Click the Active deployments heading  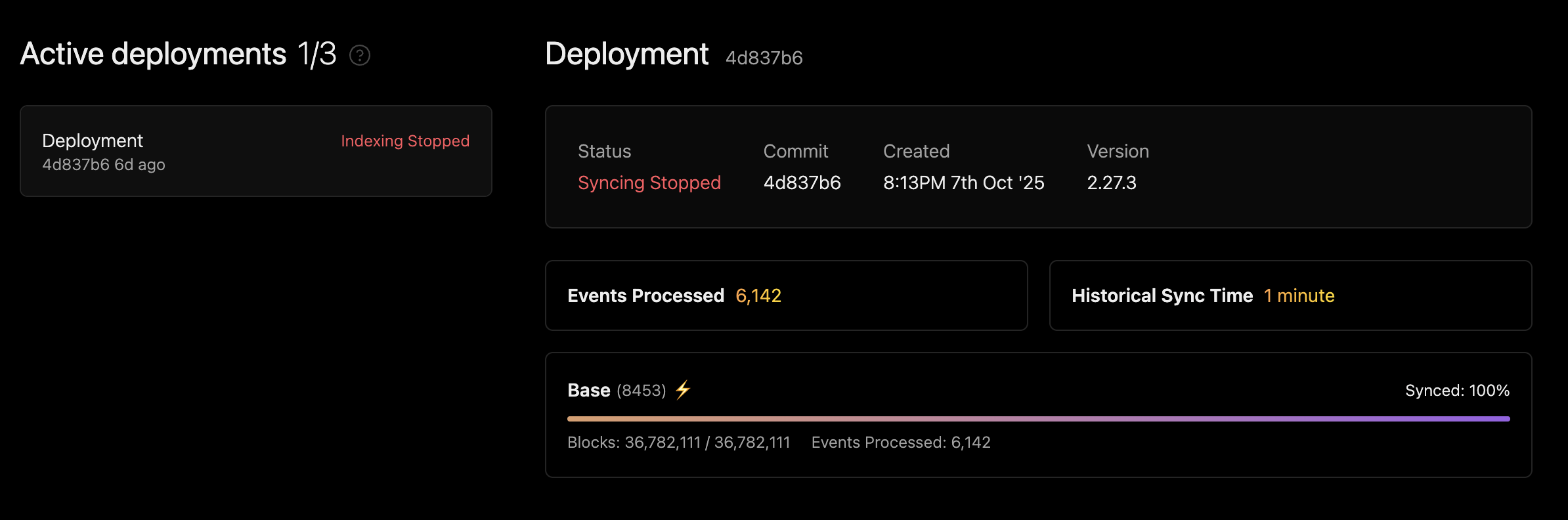point(153,54)
